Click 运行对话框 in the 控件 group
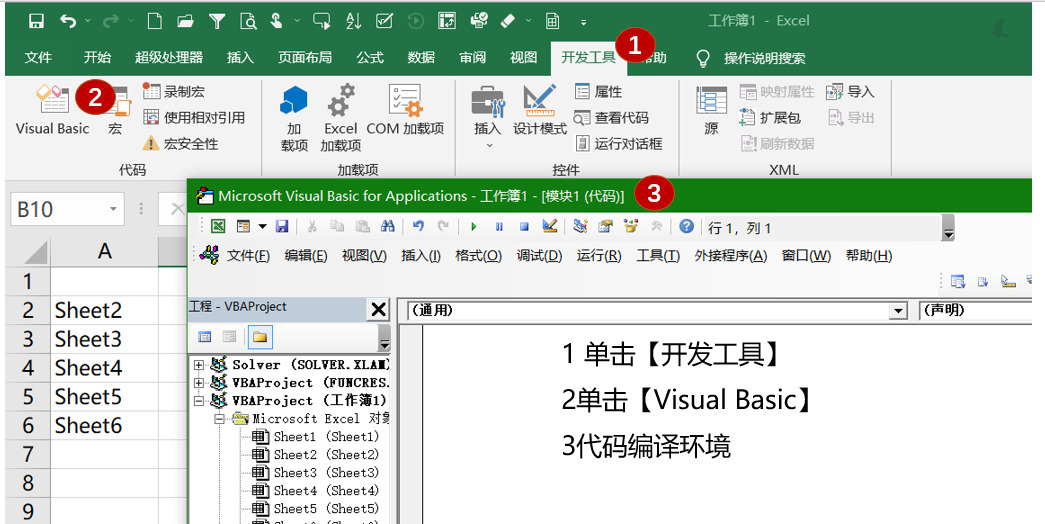Viewport: 1045px width, 524px height. (619, 144)
